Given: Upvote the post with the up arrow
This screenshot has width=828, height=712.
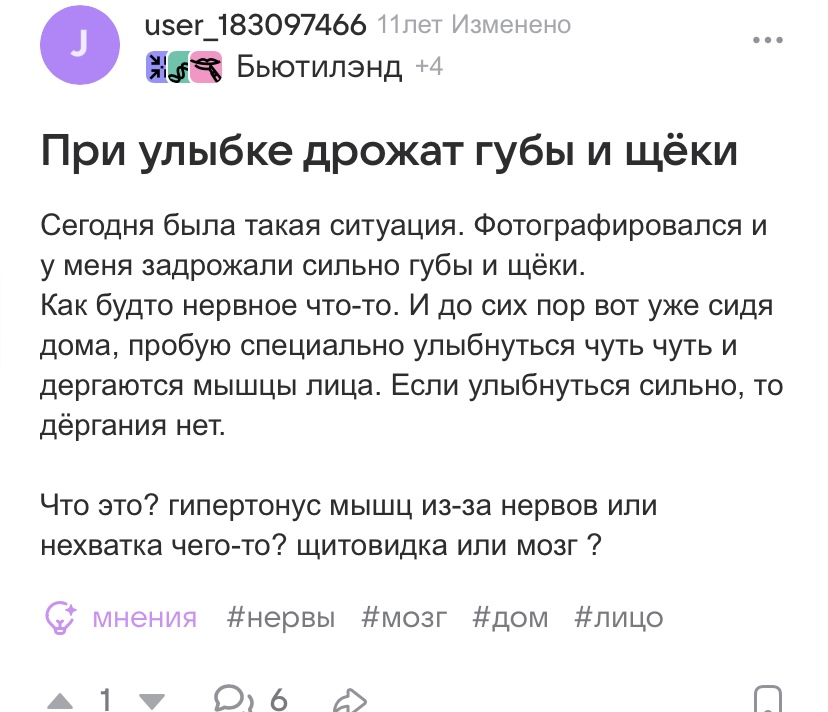Looking at the screenshot, I should (61, 699).
